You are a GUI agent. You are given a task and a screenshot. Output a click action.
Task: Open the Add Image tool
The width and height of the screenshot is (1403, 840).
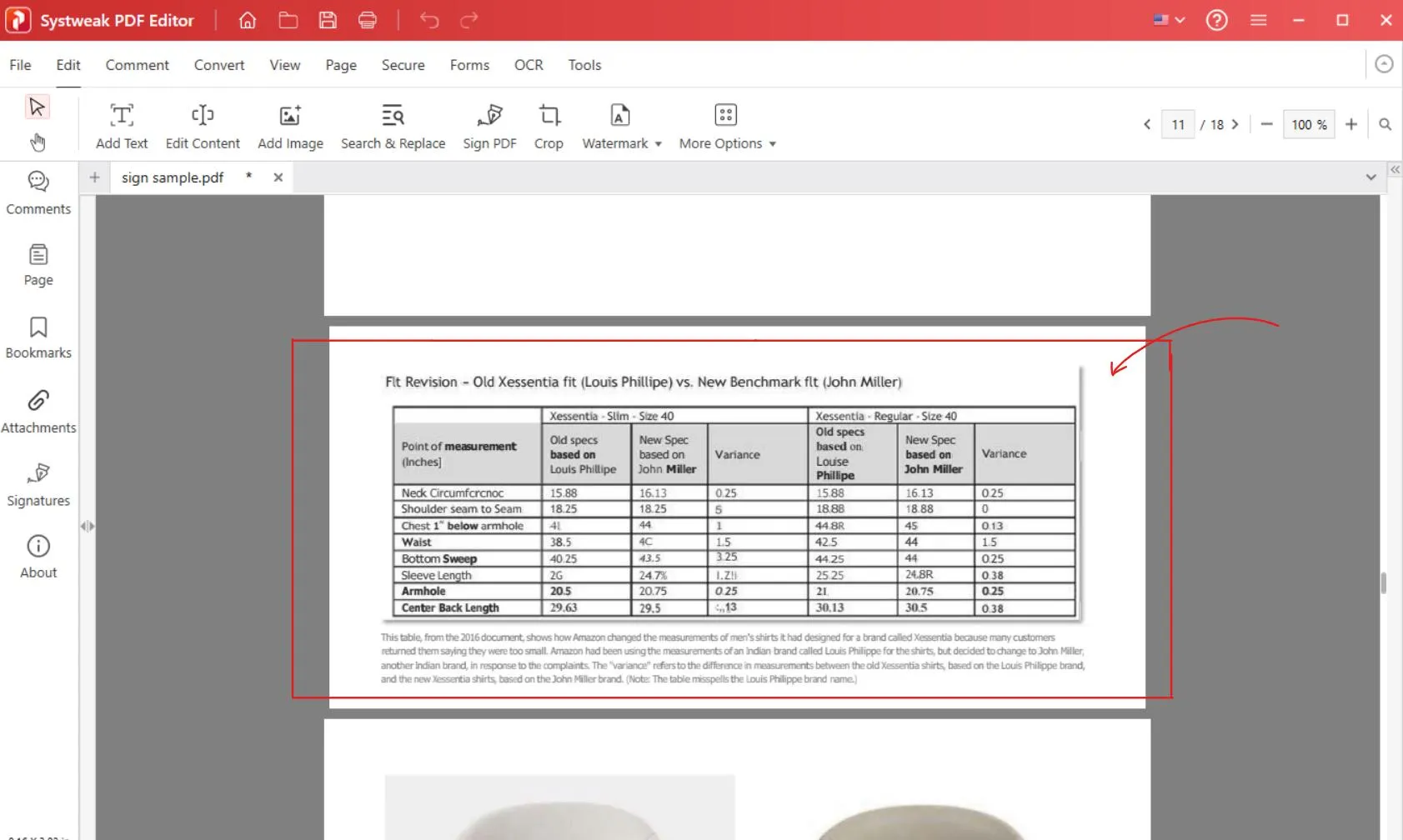click(290, 126)
